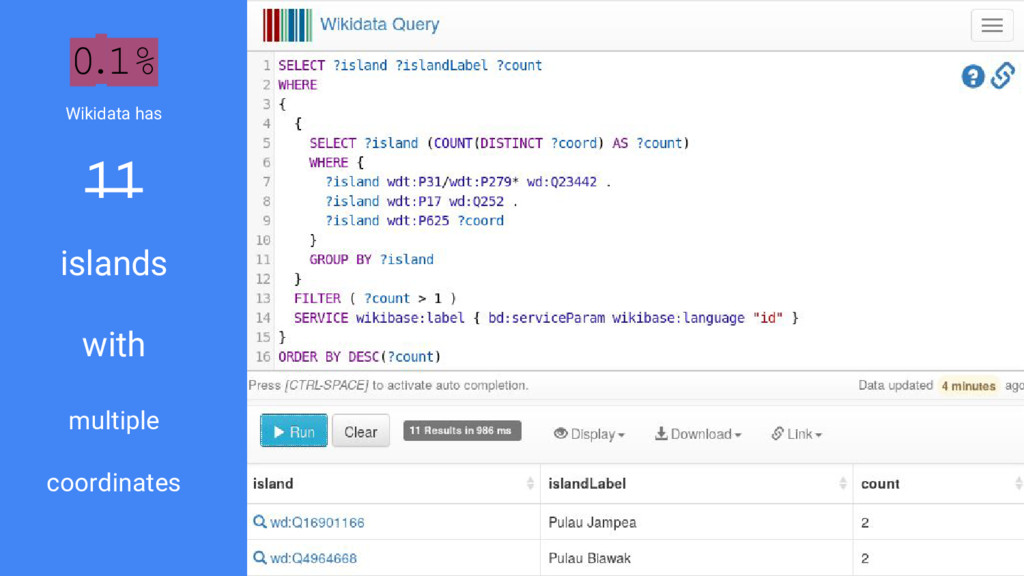Open the Link dropdown menu

click(796, 434)
